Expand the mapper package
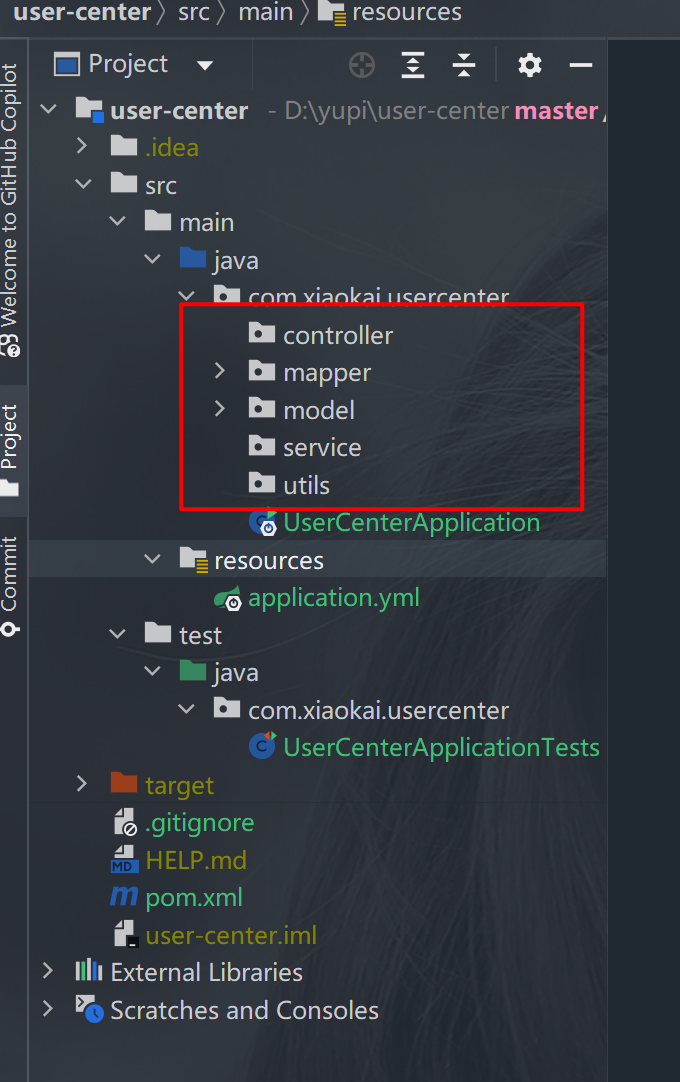680x1082 pixels. tap(220, 373)
